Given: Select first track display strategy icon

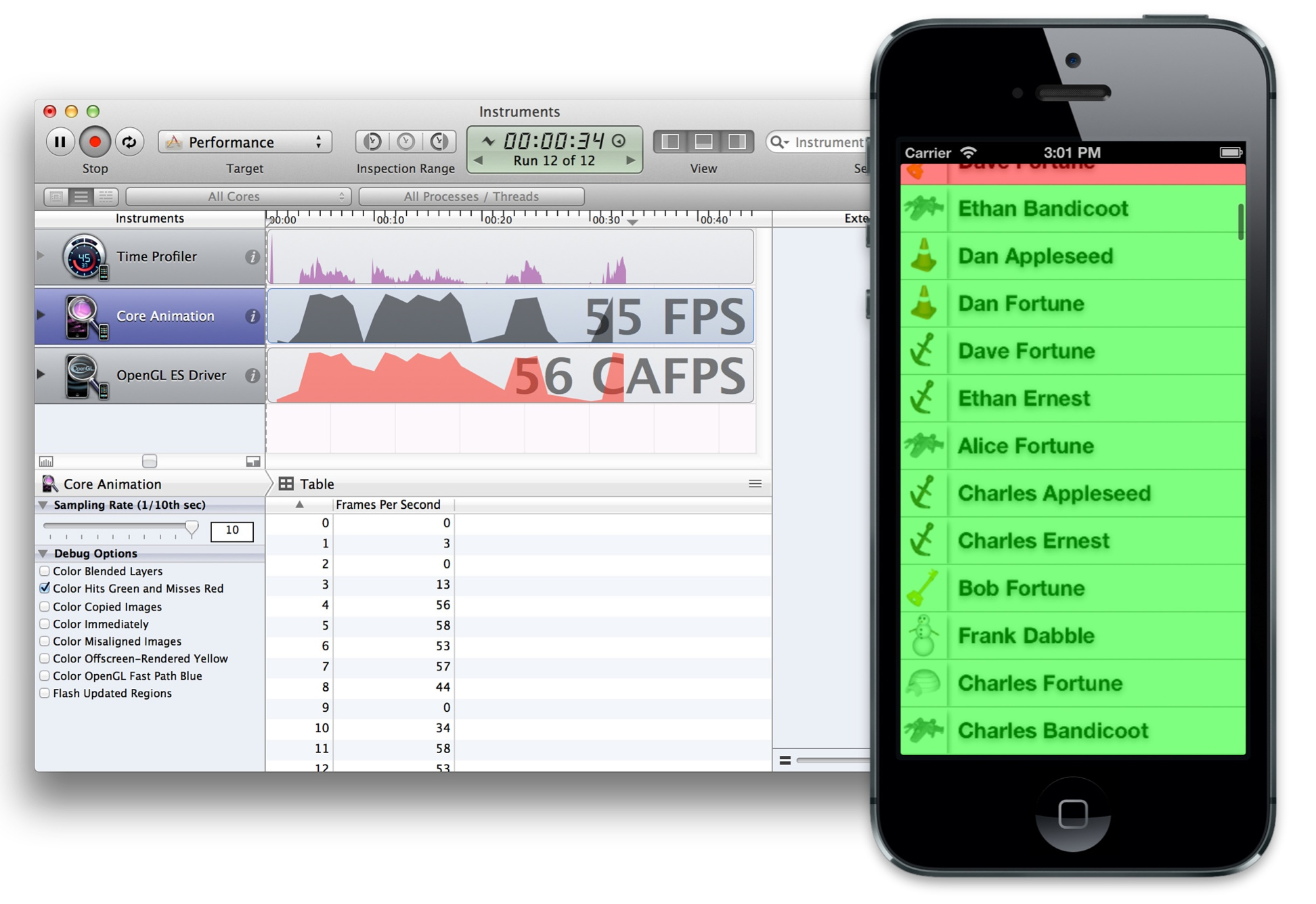Looking at the screenshot, I should tap(56, 196).
